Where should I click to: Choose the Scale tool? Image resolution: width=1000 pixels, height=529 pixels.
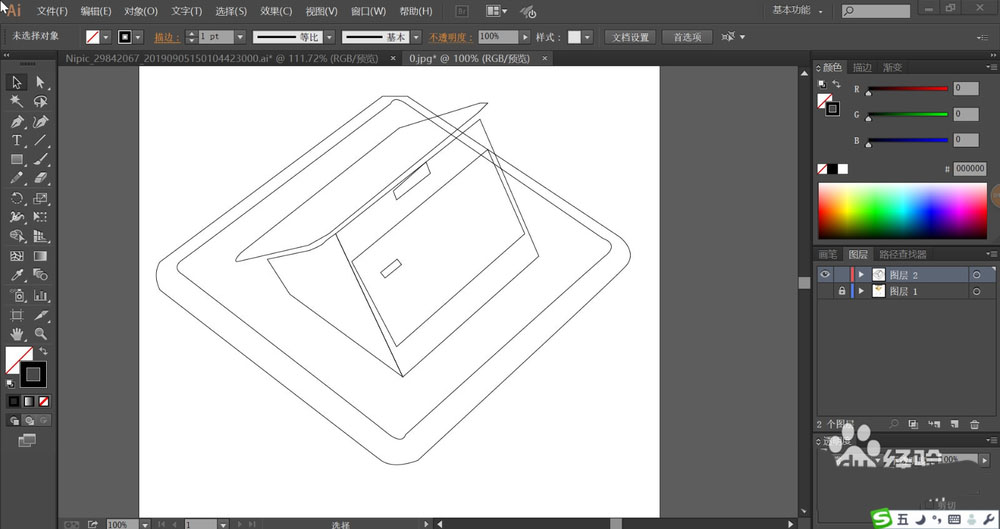(40, 198)
